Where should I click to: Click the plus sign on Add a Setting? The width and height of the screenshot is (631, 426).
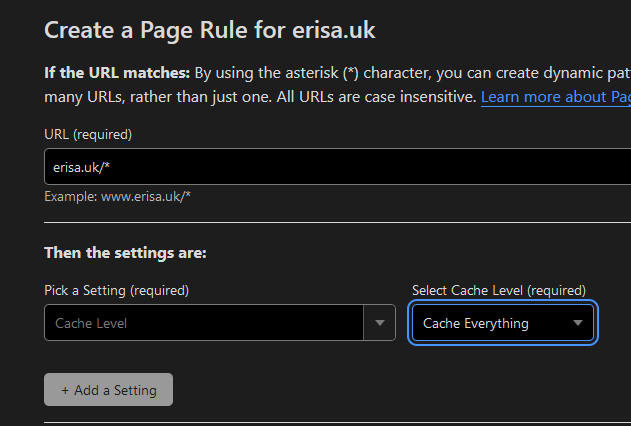66,390
